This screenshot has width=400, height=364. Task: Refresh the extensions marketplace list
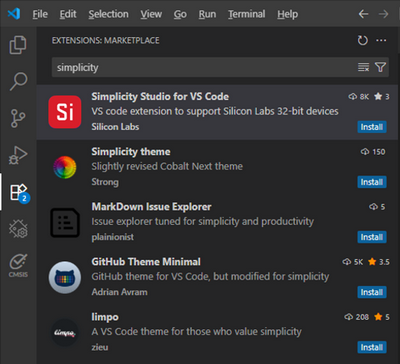click(x=363, y=40)
